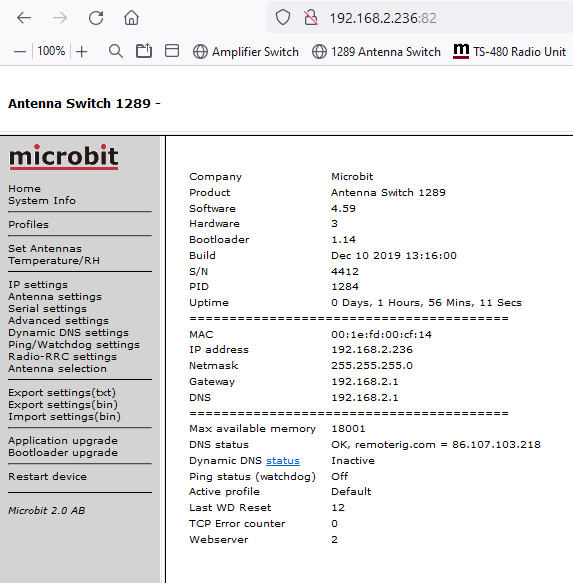The width and height of the screenshot is (573, 583).
Task: Zoom in with the plus button
Action: click(x=81, y=51)
